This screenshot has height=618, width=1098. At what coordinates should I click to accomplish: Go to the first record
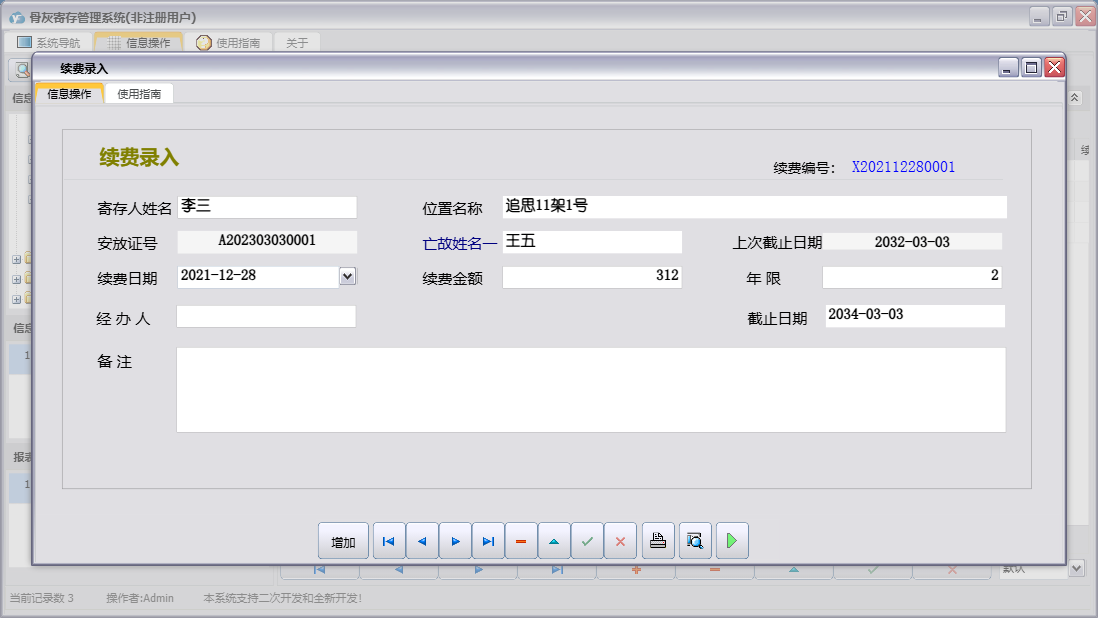pyautogui.click(x=389, y=541)
